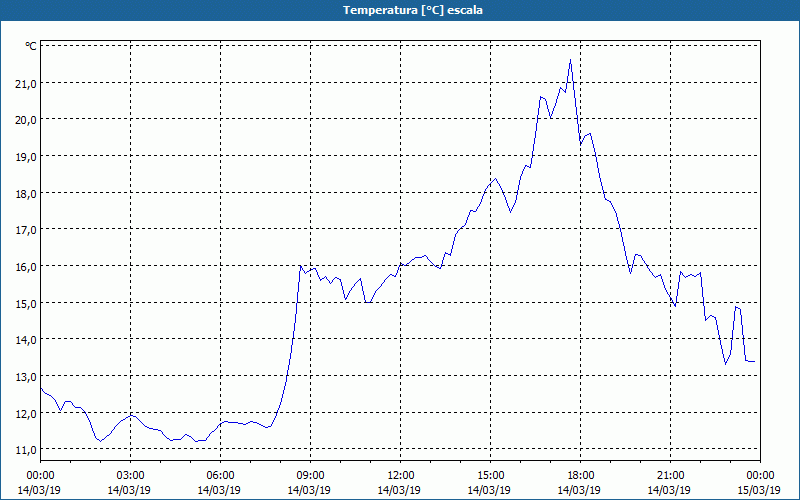This screenshot has width=800, height=500.
Task: Click the 12:00 time label
Action: [401, 476]
